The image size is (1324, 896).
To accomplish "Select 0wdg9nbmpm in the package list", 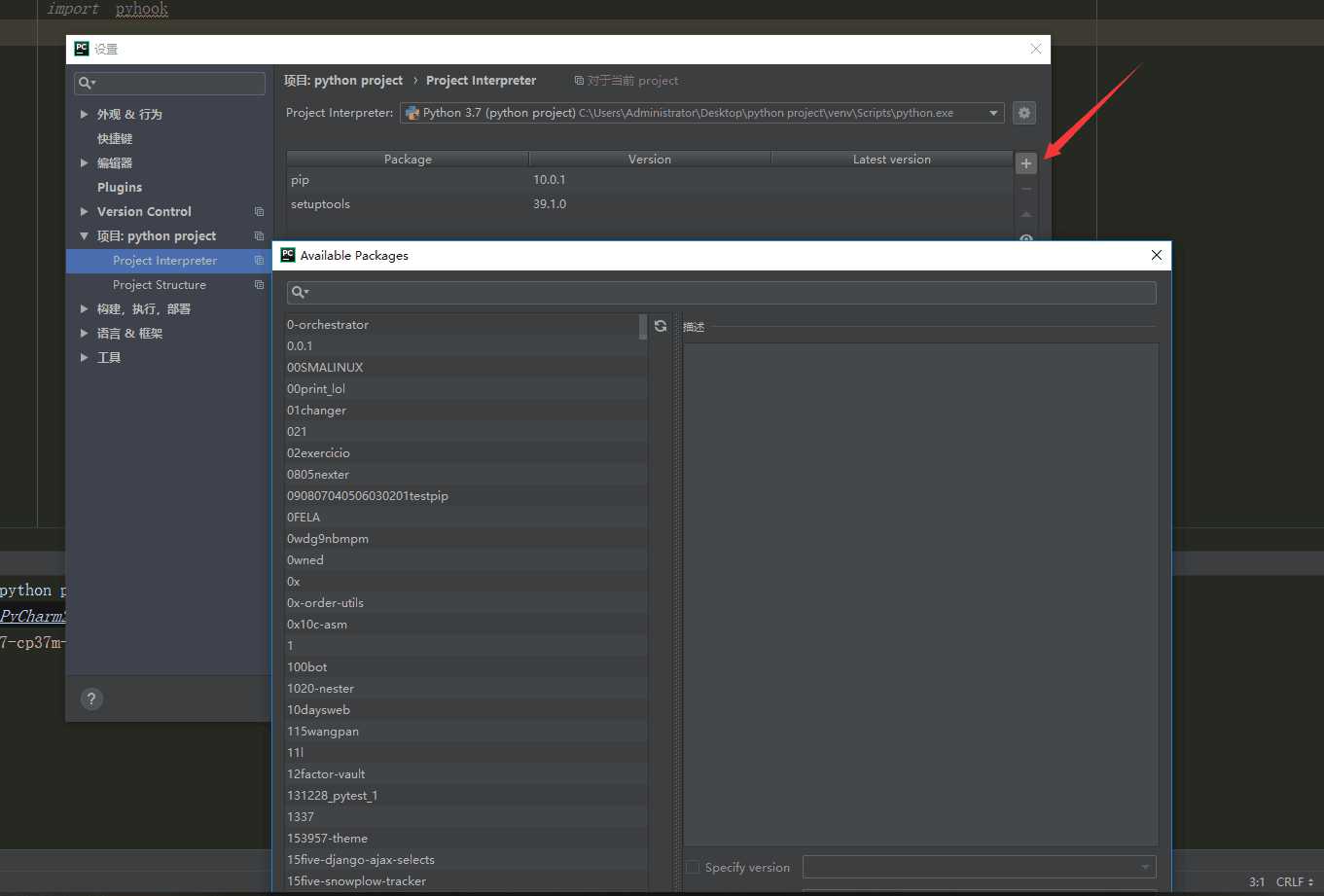I will [x=467, y=539].
